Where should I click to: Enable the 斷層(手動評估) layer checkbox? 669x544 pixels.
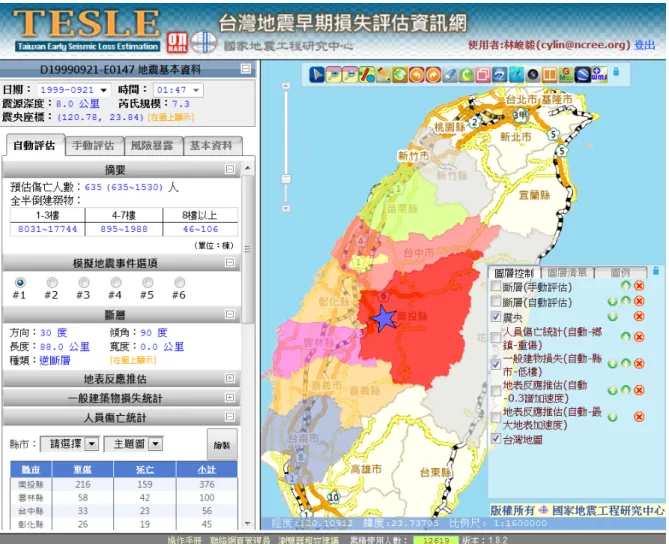(495, 286)
